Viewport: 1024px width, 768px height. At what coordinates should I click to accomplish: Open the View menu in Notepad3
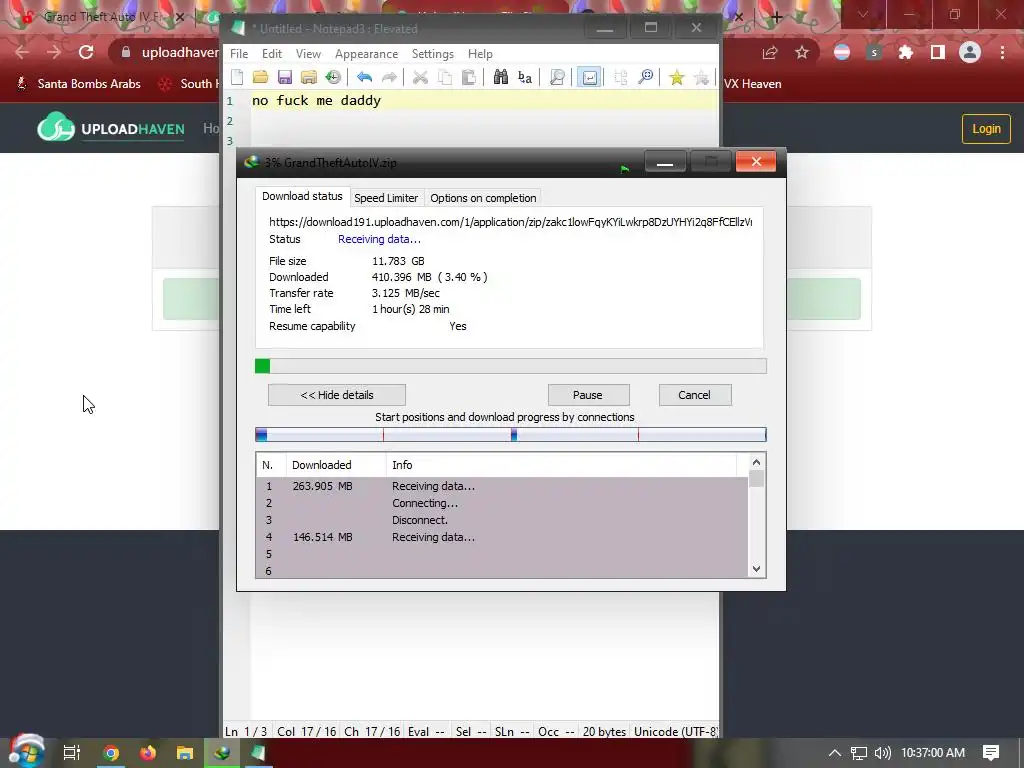click(x=308, y=54)
